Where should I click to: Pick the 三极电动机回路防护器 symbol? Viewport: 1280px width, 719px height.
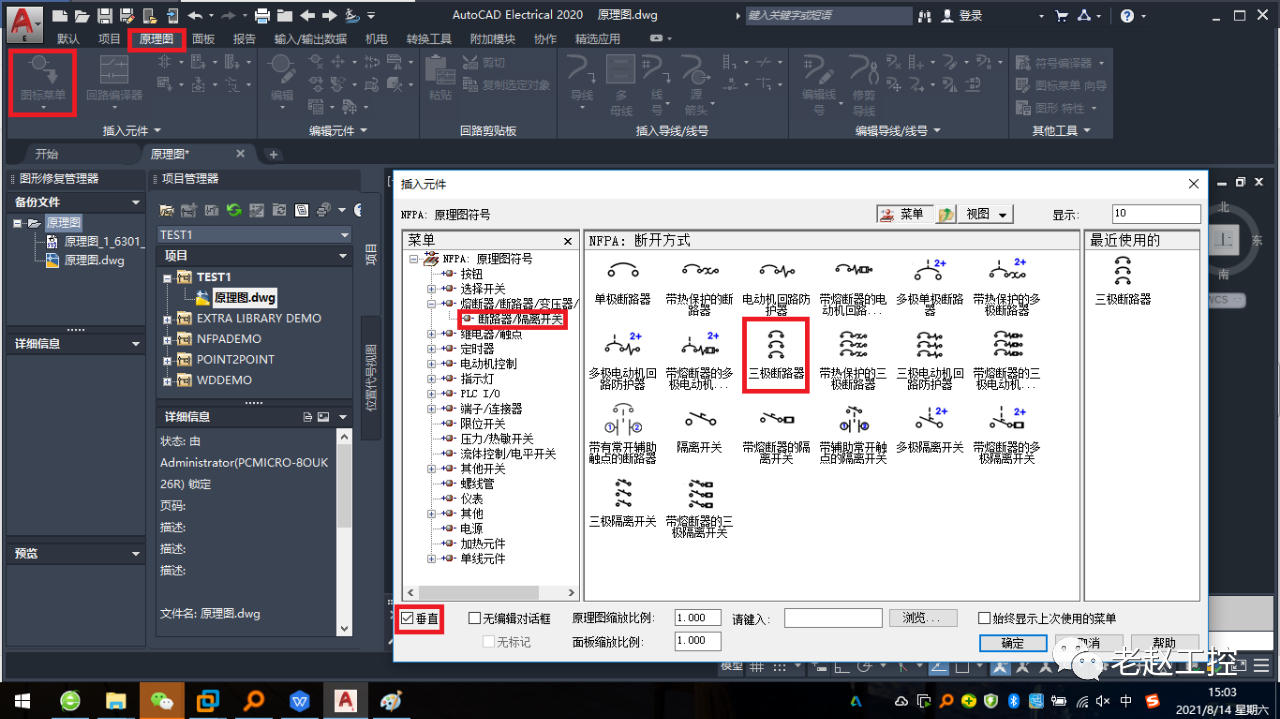930,360
